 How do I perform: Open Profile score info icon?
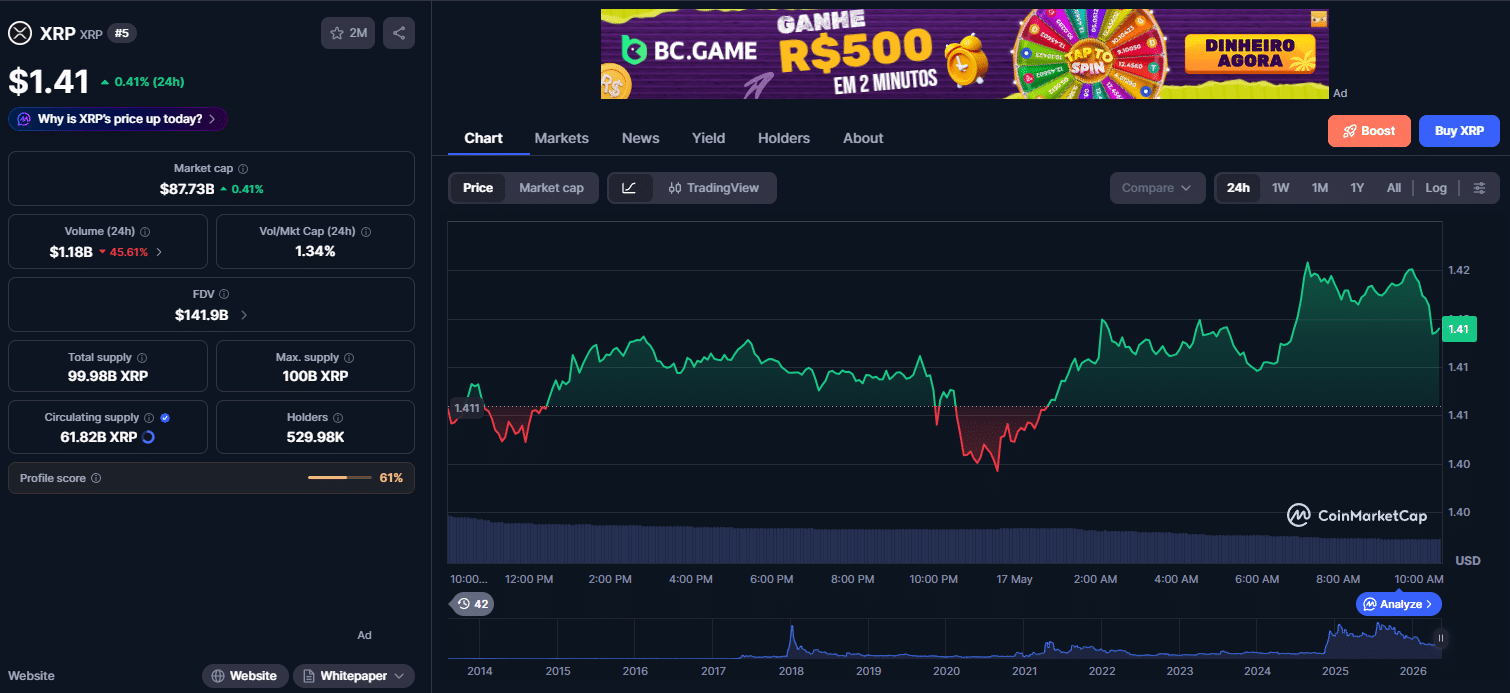(x=96, y=479)
